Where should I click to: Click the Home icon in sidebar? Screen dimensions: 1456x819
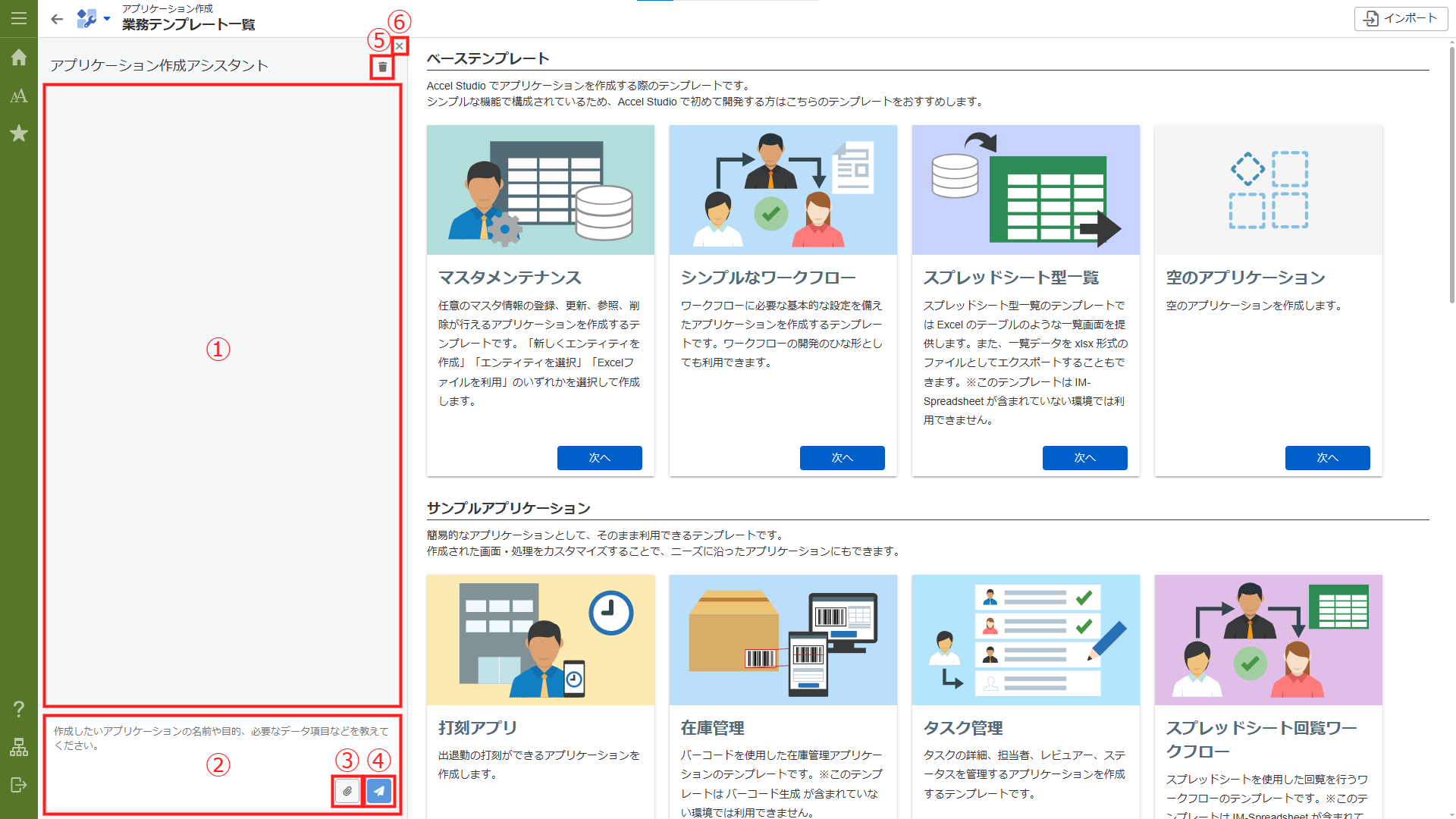click(x=18, y=58)
